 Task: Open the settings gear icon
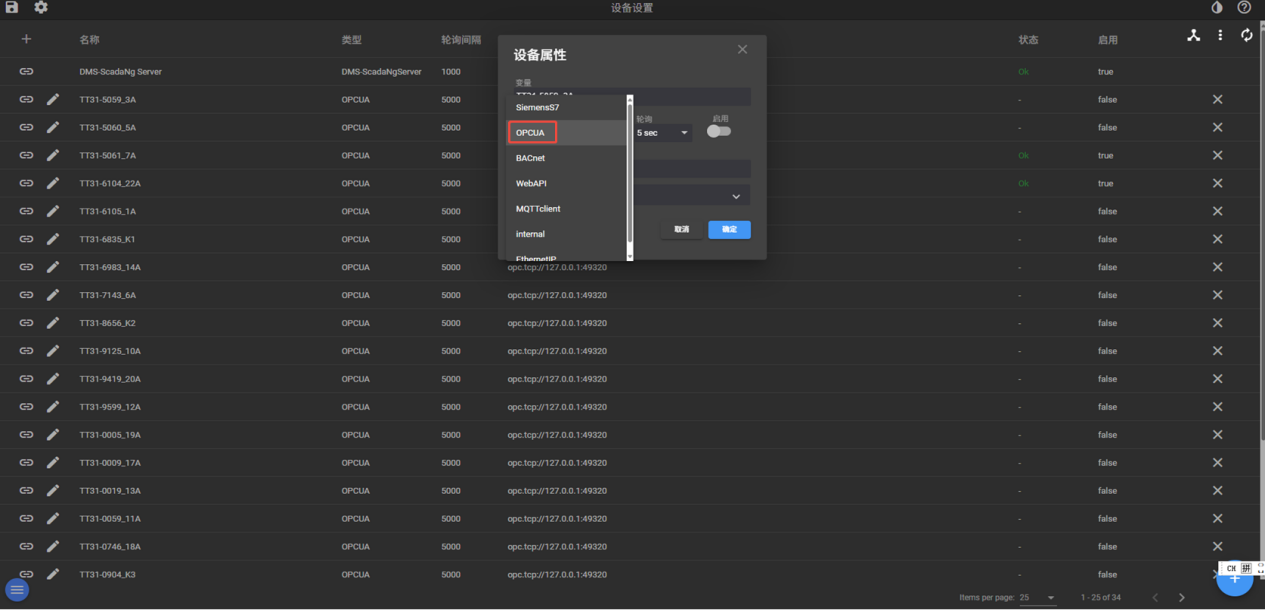[x=41, y=7]
